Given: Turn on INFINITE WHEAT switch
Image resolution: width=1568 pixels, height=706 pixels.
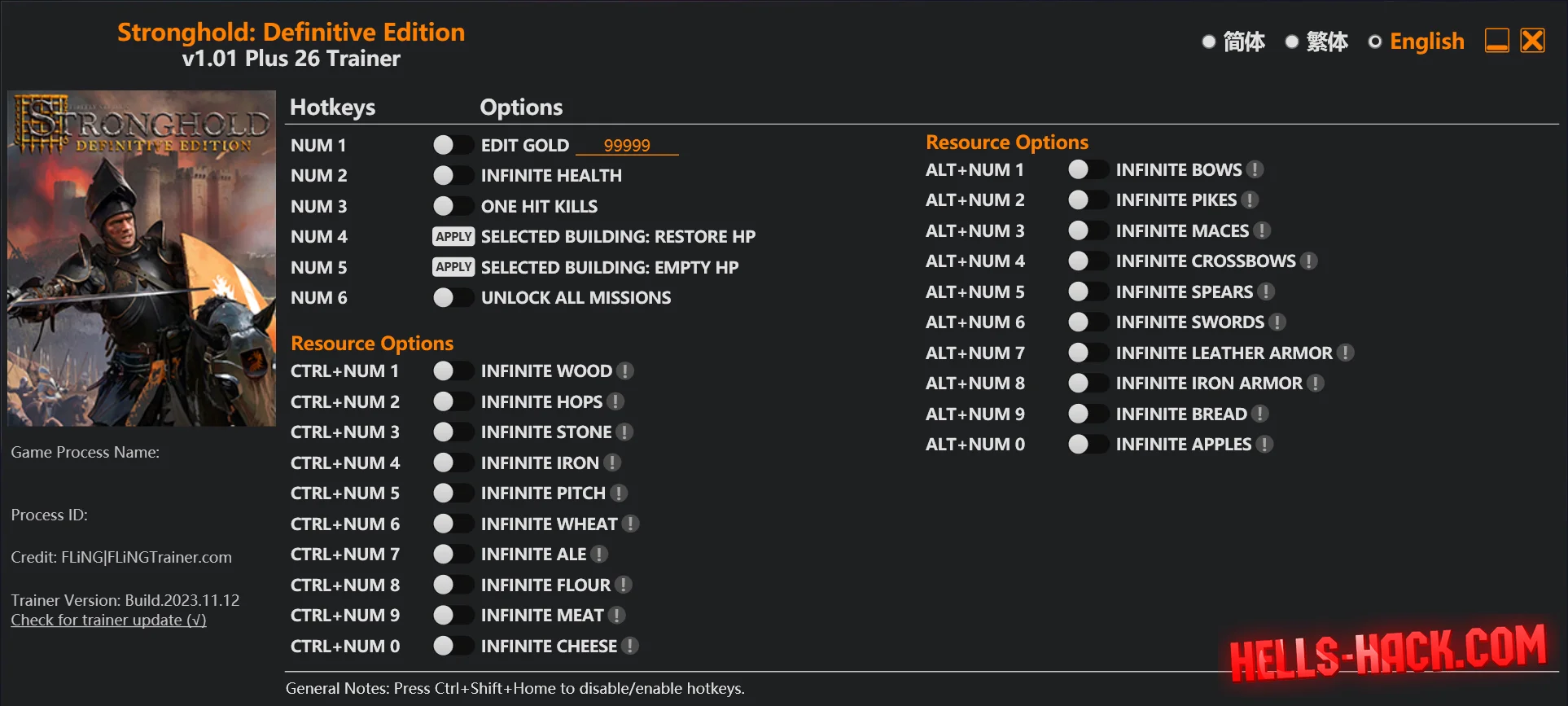Looking at the screenshot, I should 453,524.
